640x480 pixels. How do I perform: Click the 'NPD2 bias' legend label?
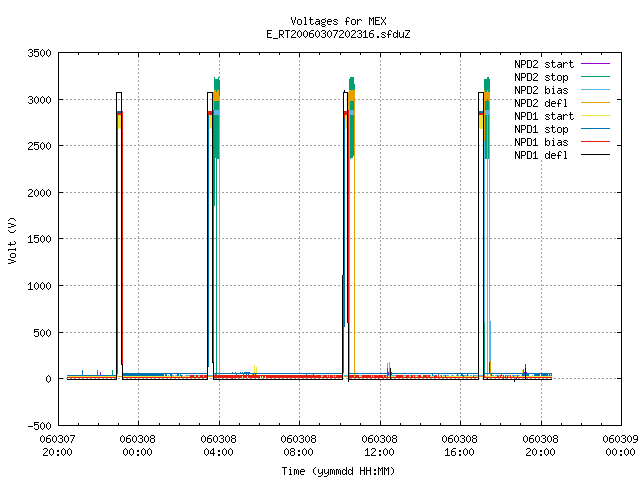541,90
